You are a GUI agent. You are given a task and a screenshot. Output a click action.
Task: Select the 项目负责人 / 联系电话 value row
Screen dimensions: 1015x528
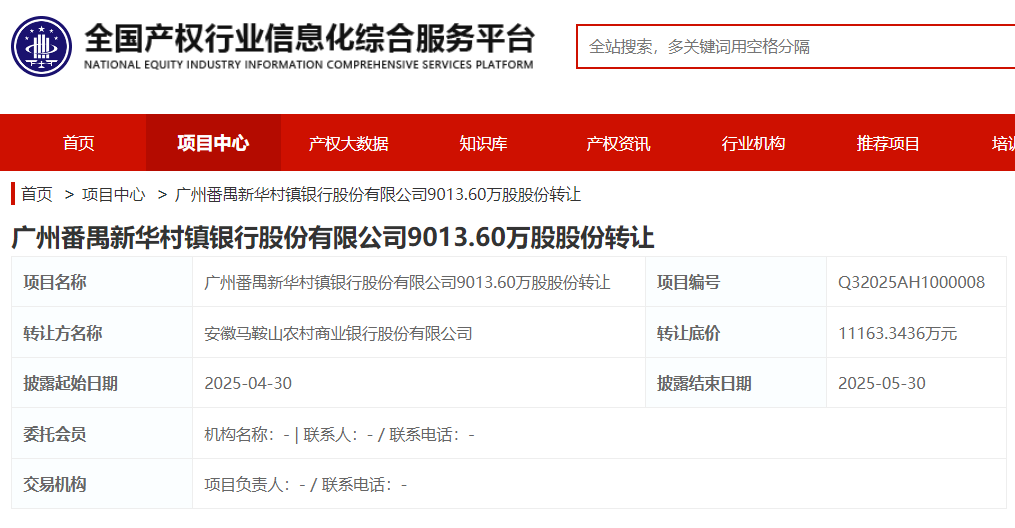599,484
